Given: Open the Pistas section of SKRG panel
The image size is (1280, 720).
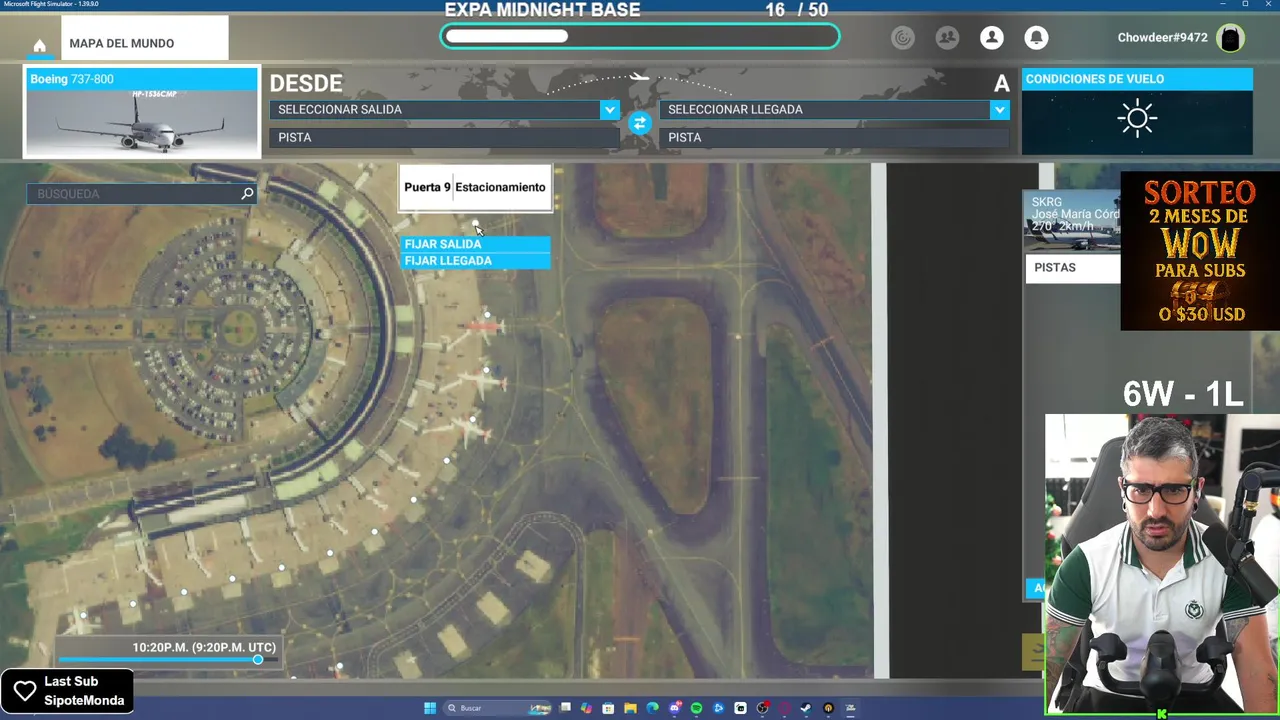Looking at the screenshot, I should coord(1072,268).
